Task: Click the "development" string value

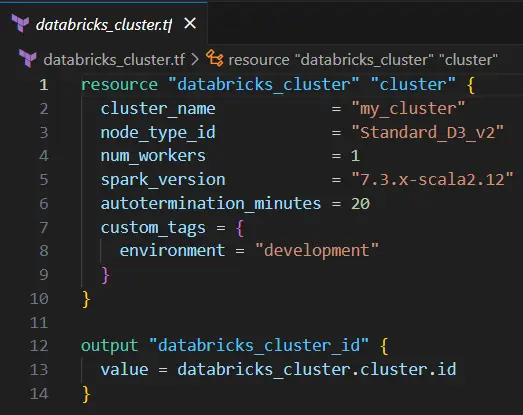Action: click(x=317, y=251)
